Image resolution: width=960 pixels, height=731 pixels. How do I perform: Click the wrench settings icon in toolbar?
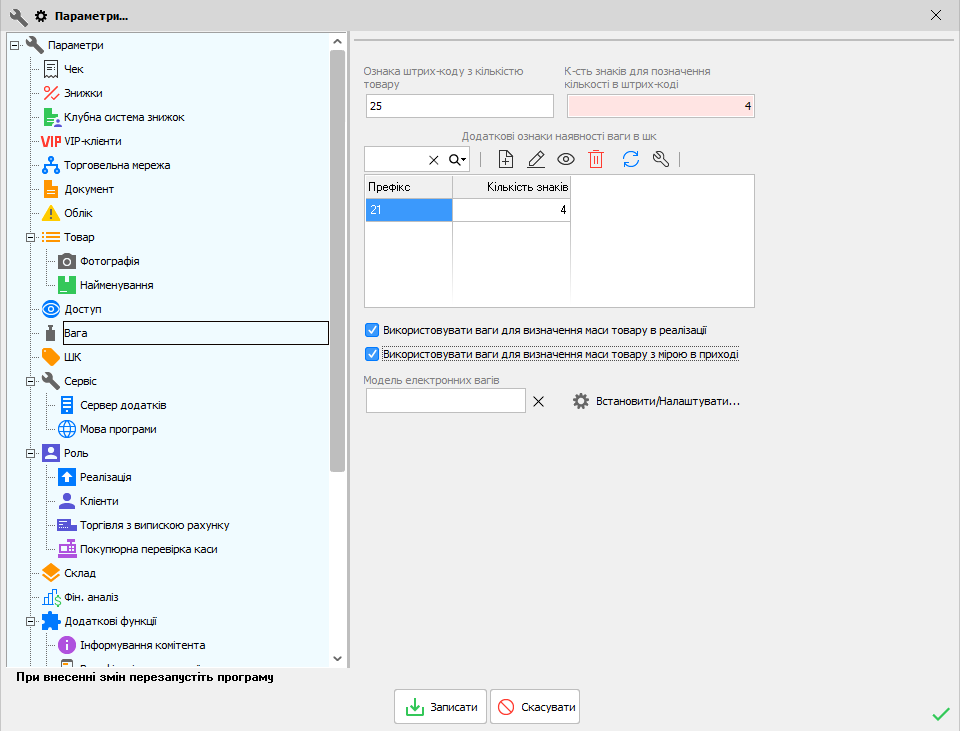pos(660,159)
